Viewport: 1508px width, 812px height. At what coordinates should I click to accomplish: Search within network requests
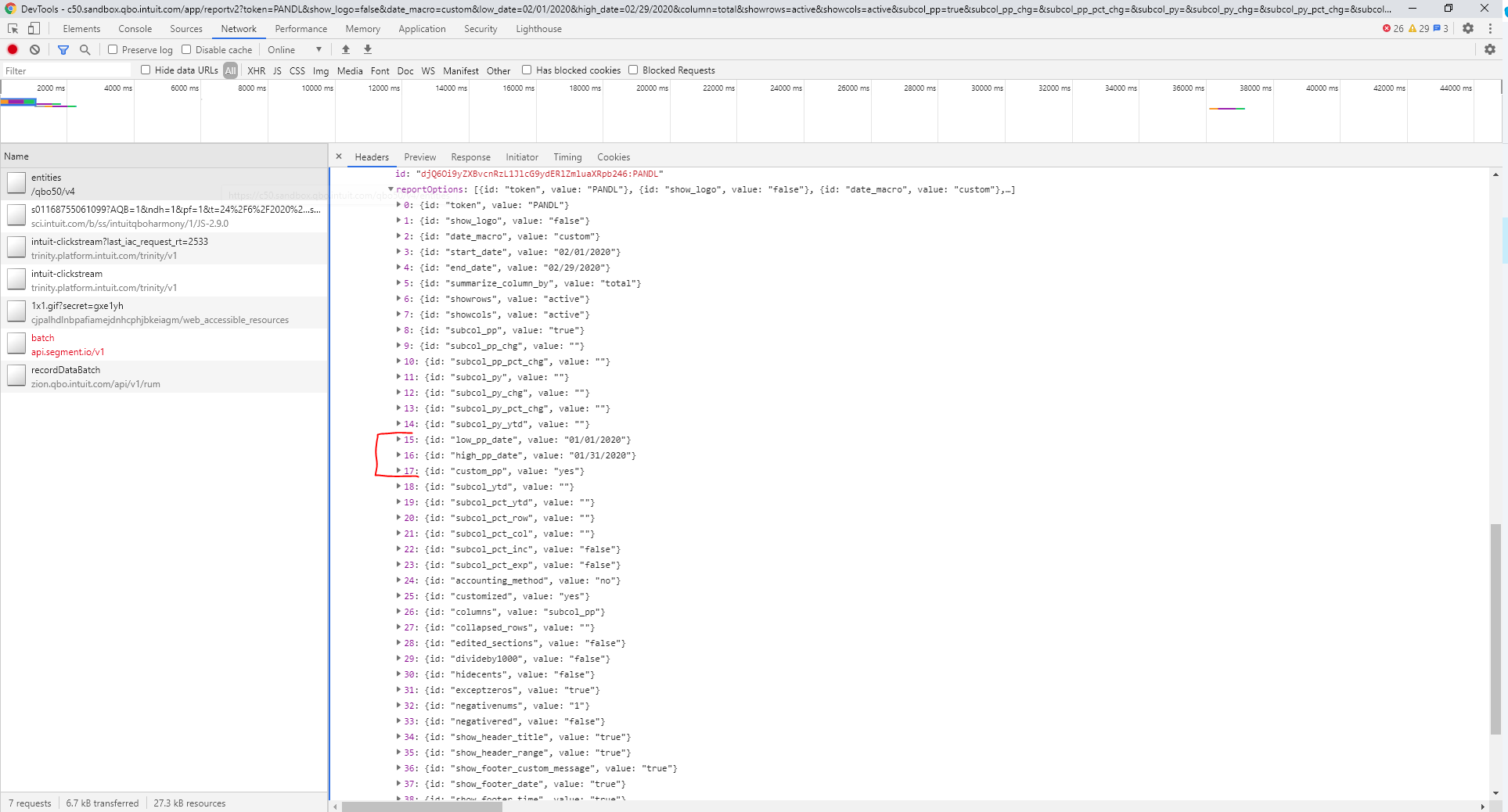[85, 49]
